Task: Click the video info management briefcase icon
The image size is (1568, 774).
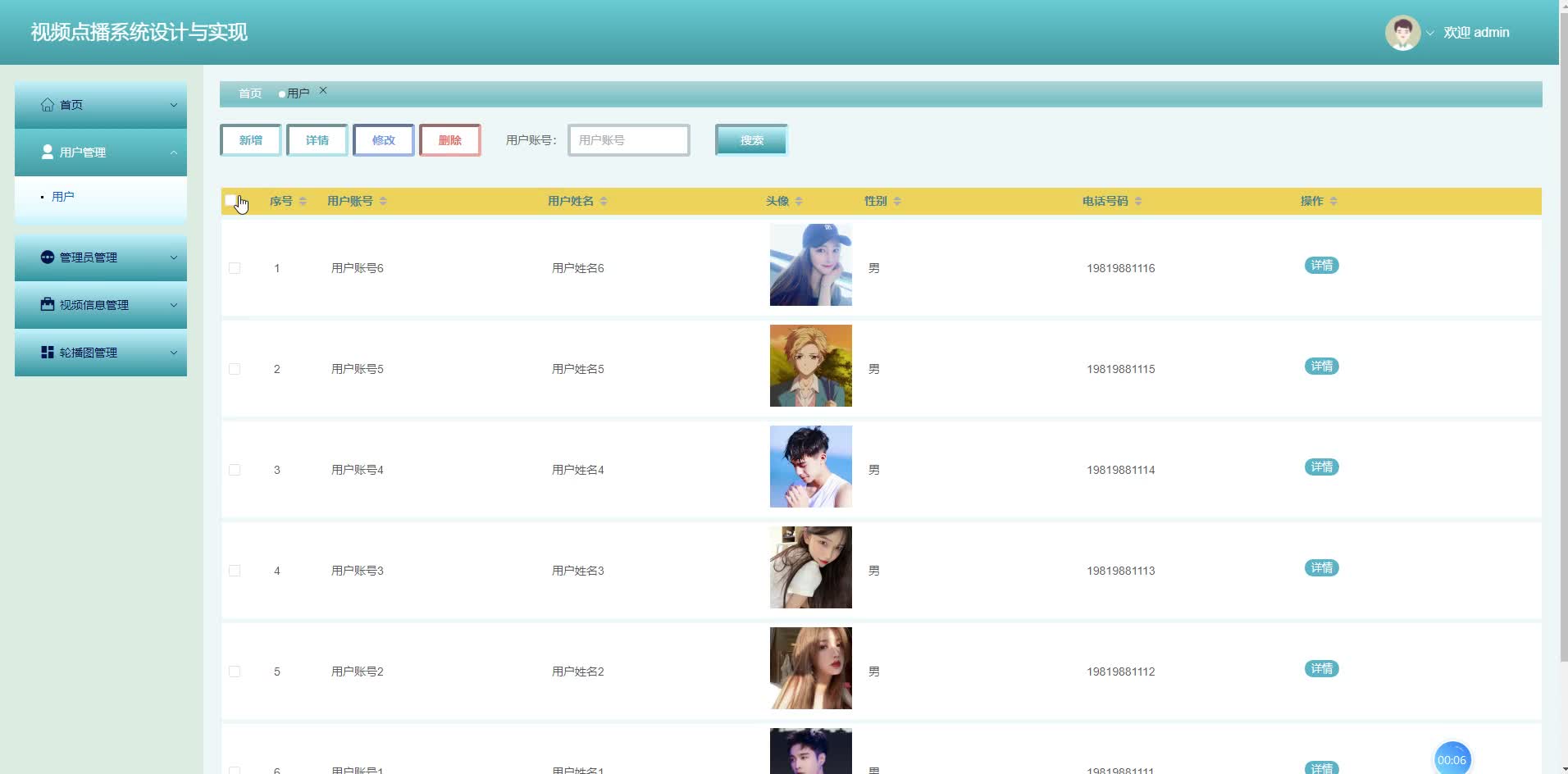Action: pos(48,305)
